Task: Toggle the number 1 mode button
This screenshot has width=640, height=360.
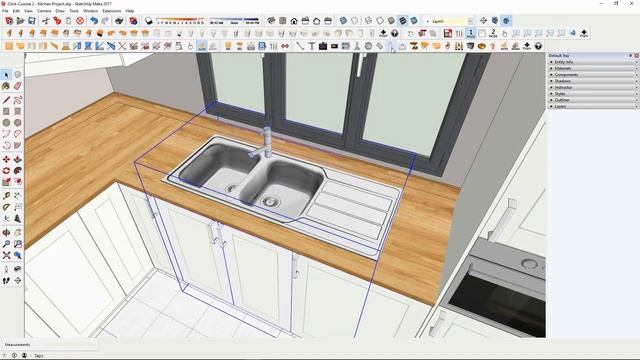Action: tap(471, 33)
